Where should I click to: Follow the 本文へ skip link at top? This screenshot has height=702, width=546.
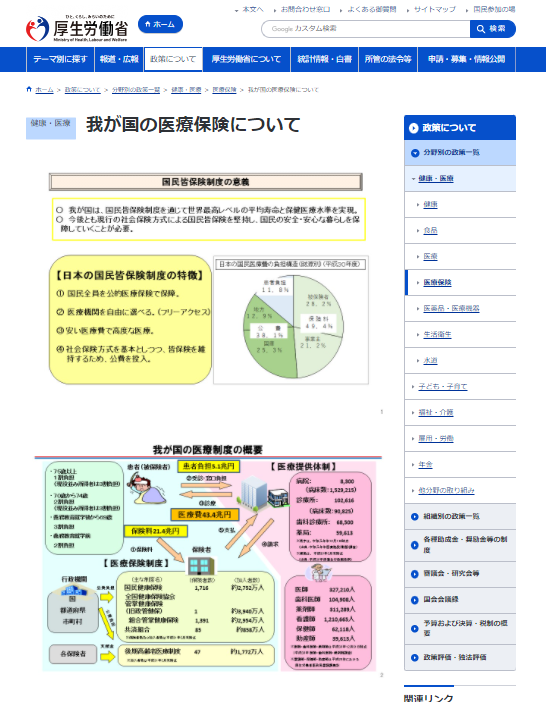pyautogui.click(x=250, y=9)
